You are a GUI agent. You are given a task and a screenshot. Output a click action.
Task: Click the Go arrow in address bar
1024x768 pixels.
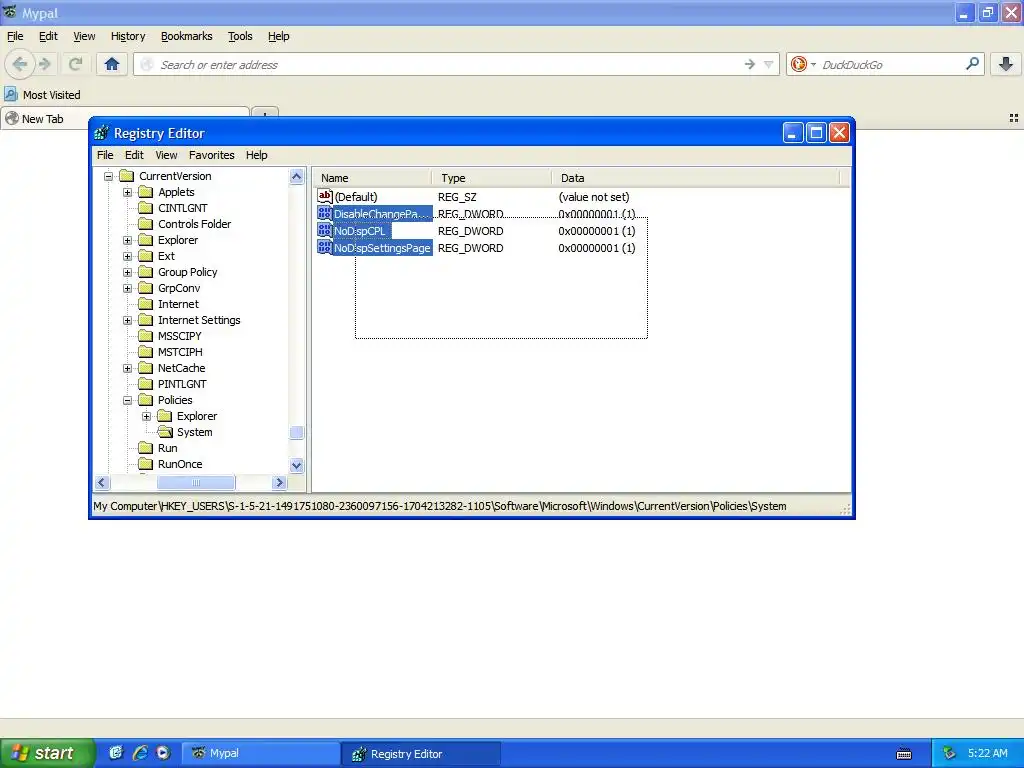coord(749,64)
